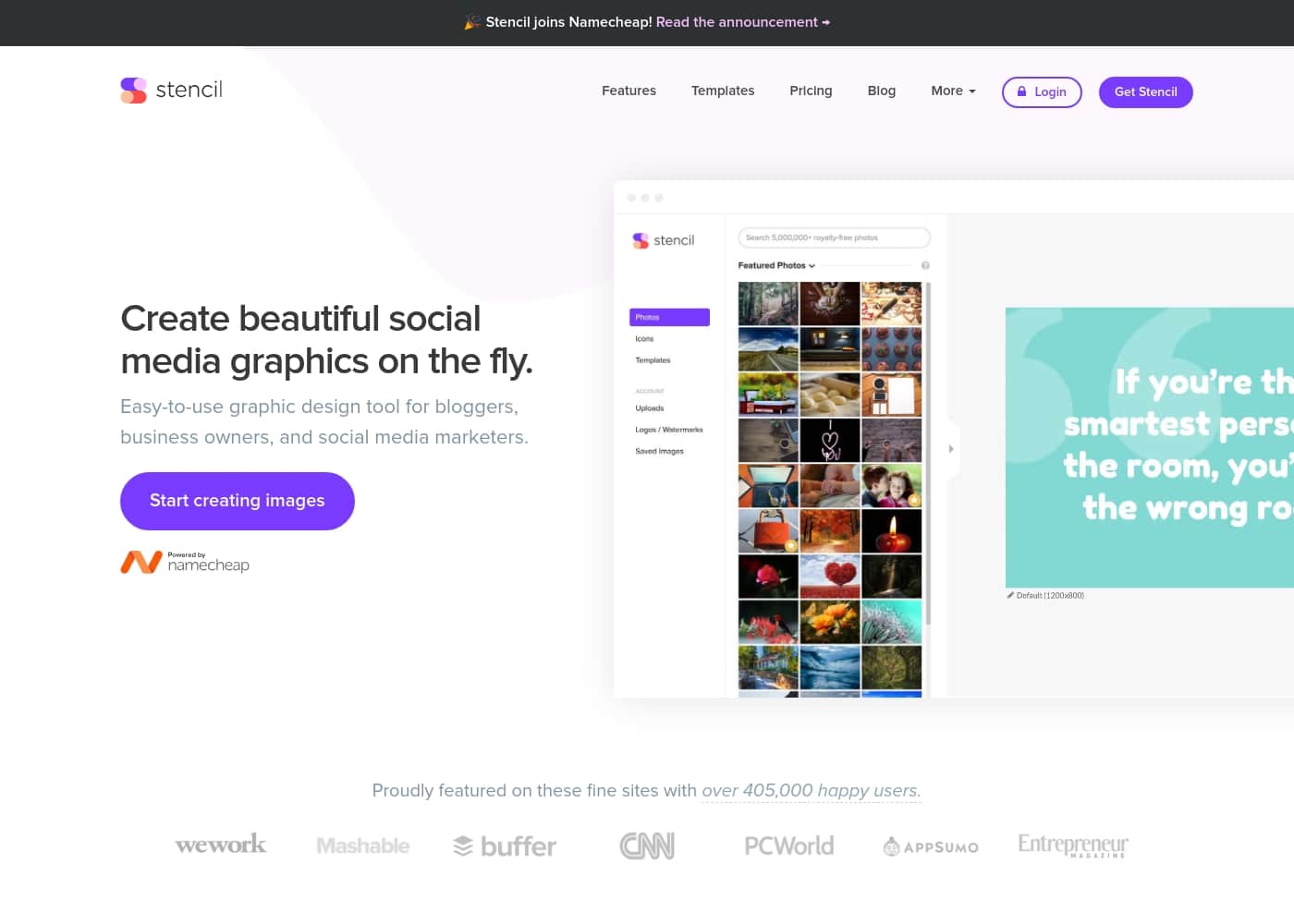The height and width of the screenshot is (924, 1294).
Task: Select the chalk heart drawing thumbnail
Action: point(830,440)
